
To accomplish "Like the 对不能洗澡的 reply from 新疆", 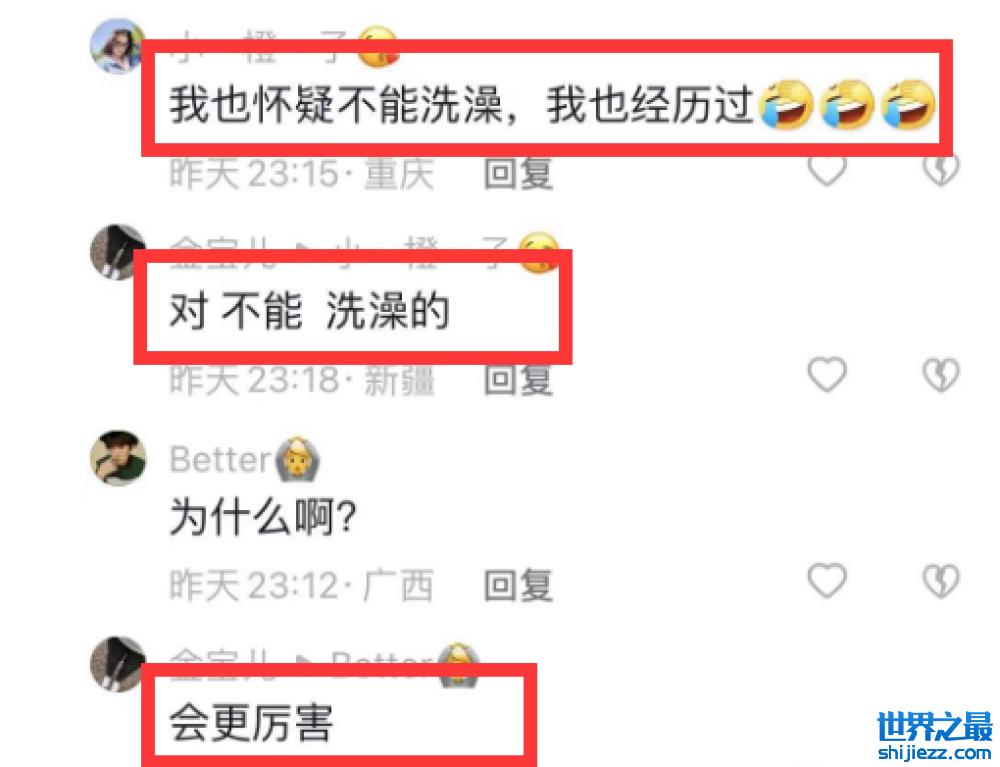I will tap(827, 374).
